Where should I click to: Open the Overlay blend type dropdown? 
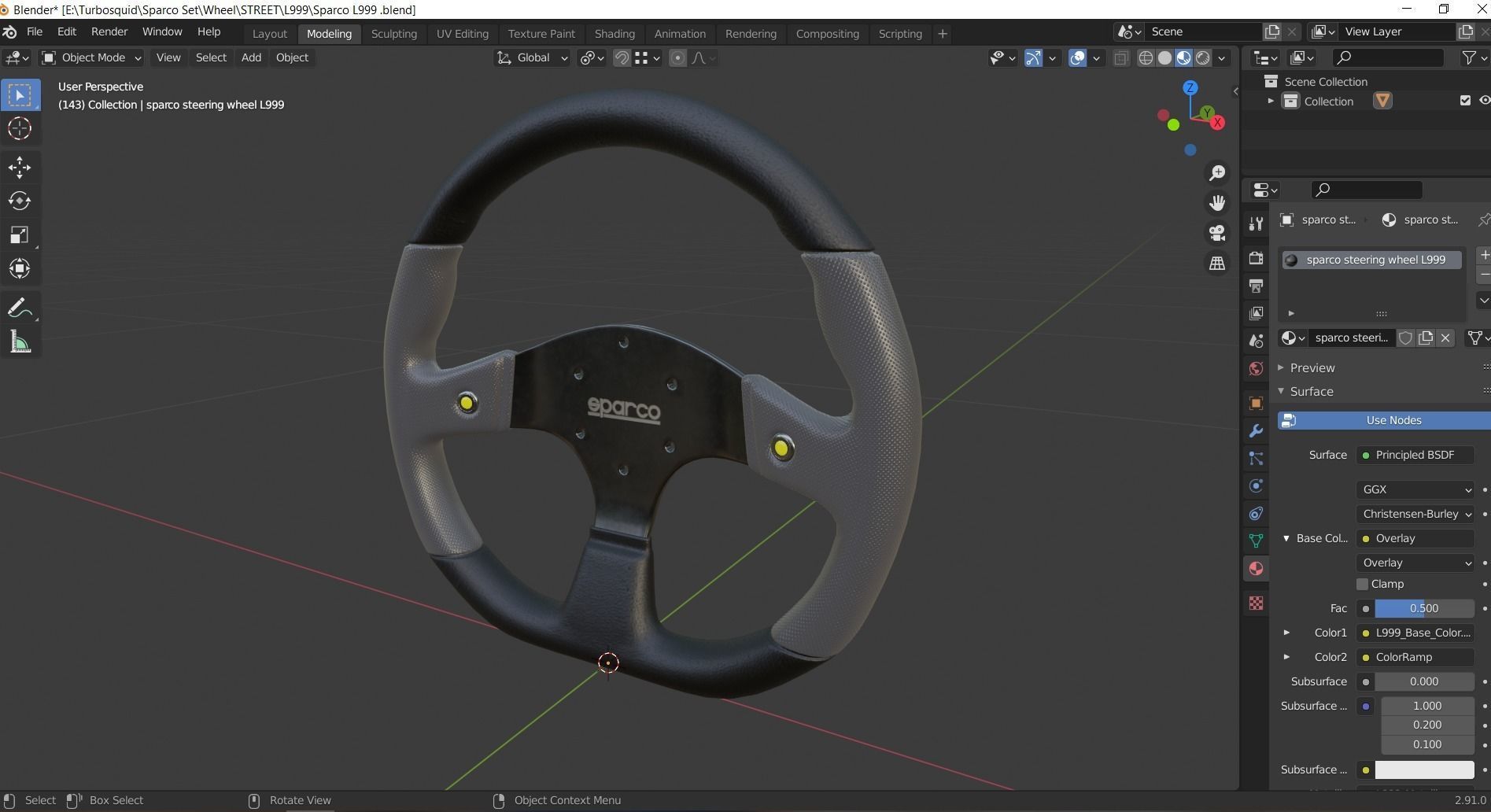coord(1415,563)
